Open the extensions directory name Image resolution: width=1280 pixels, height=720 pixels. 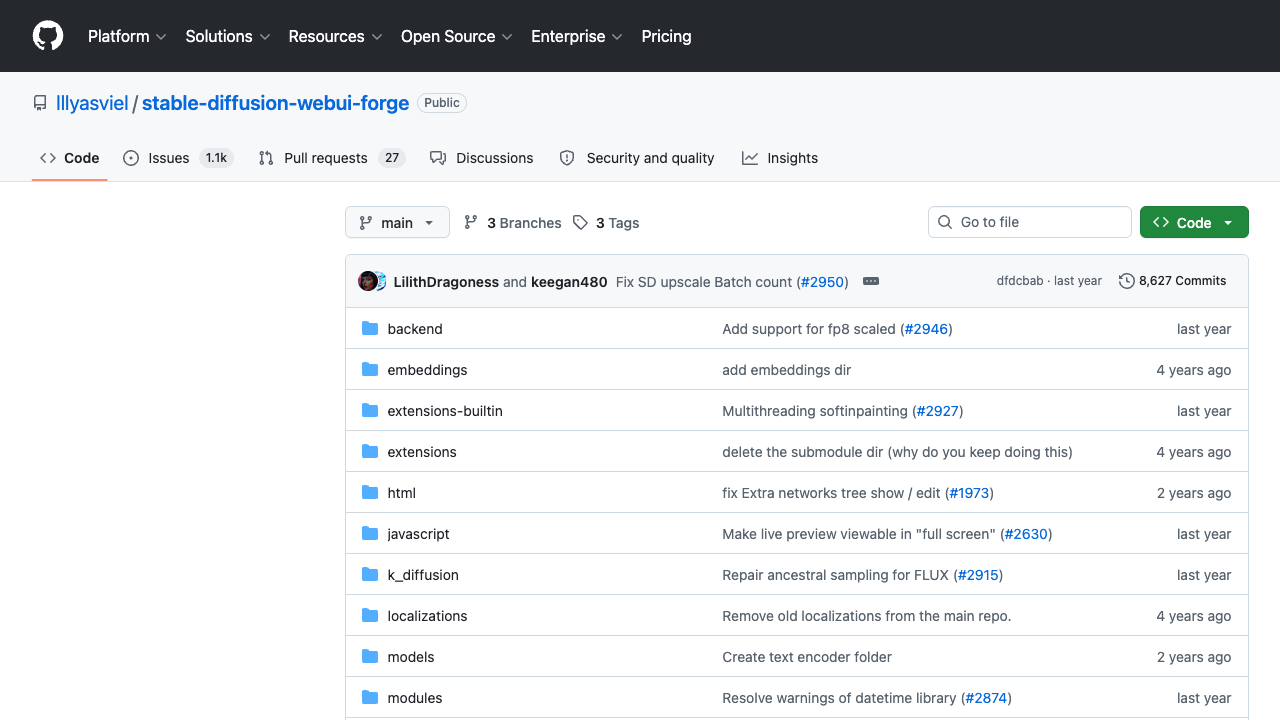click(x=422, y=452)
